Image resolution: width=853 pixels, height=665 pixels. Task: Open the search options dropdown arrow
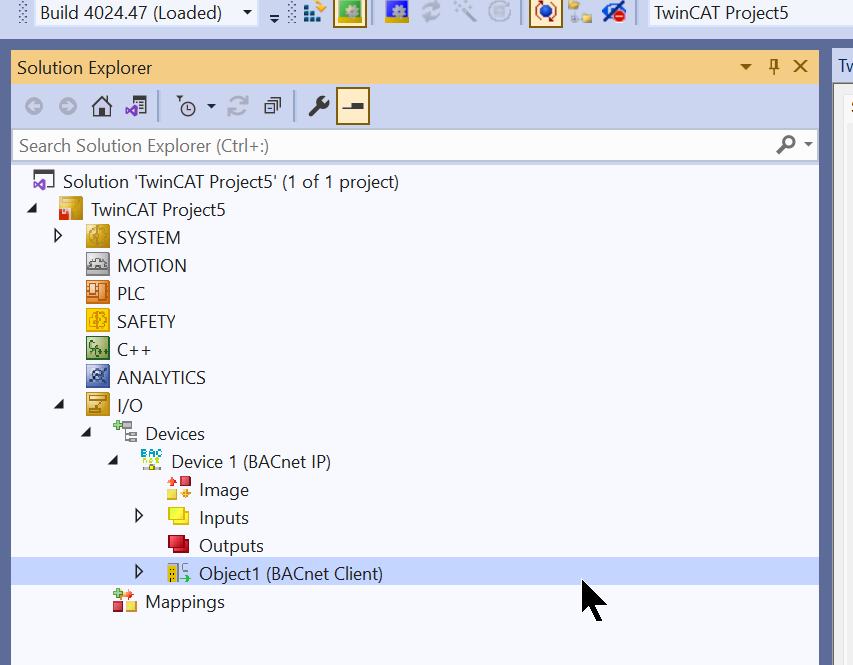point(808,145)
